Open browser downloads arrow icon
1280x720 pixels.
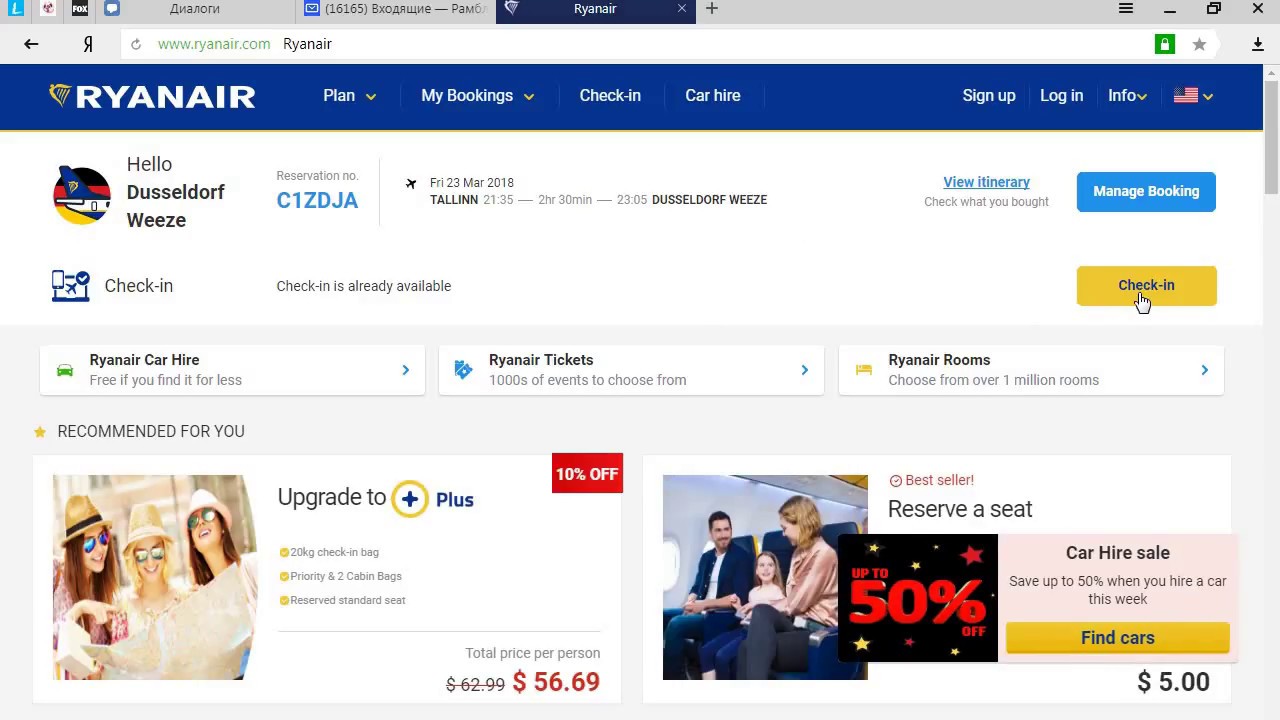click(1258, 44)
